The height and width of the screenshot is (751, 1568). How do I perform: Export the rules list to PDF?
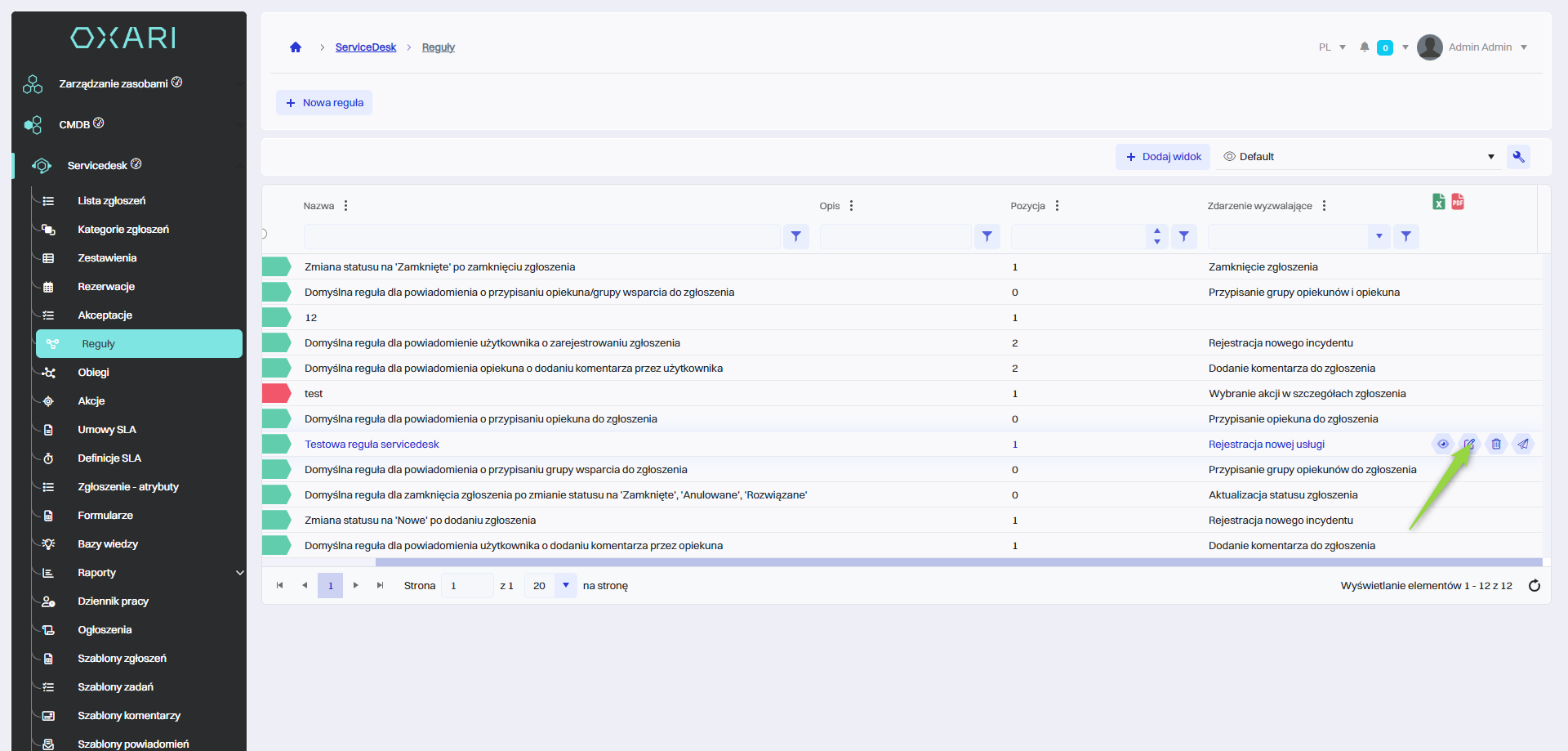[x=1458, y=202]
